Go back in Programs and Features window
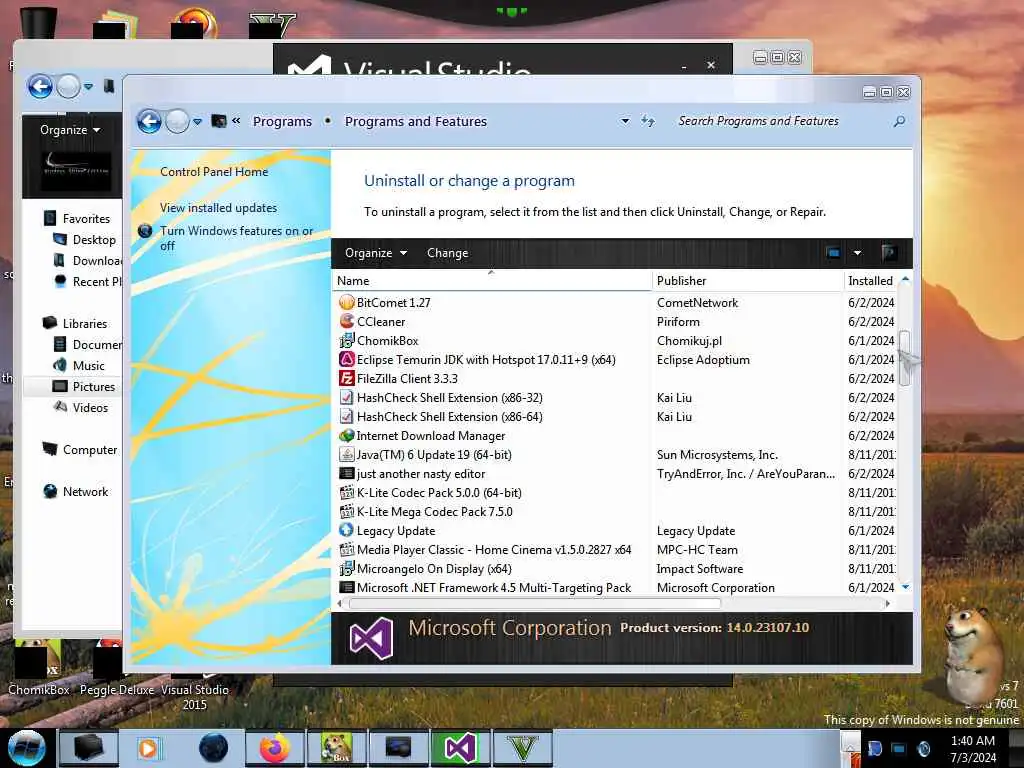Image resolution: width=1024 pixels, height=768 pixels. pyautogui.click(x=149, y=121)
